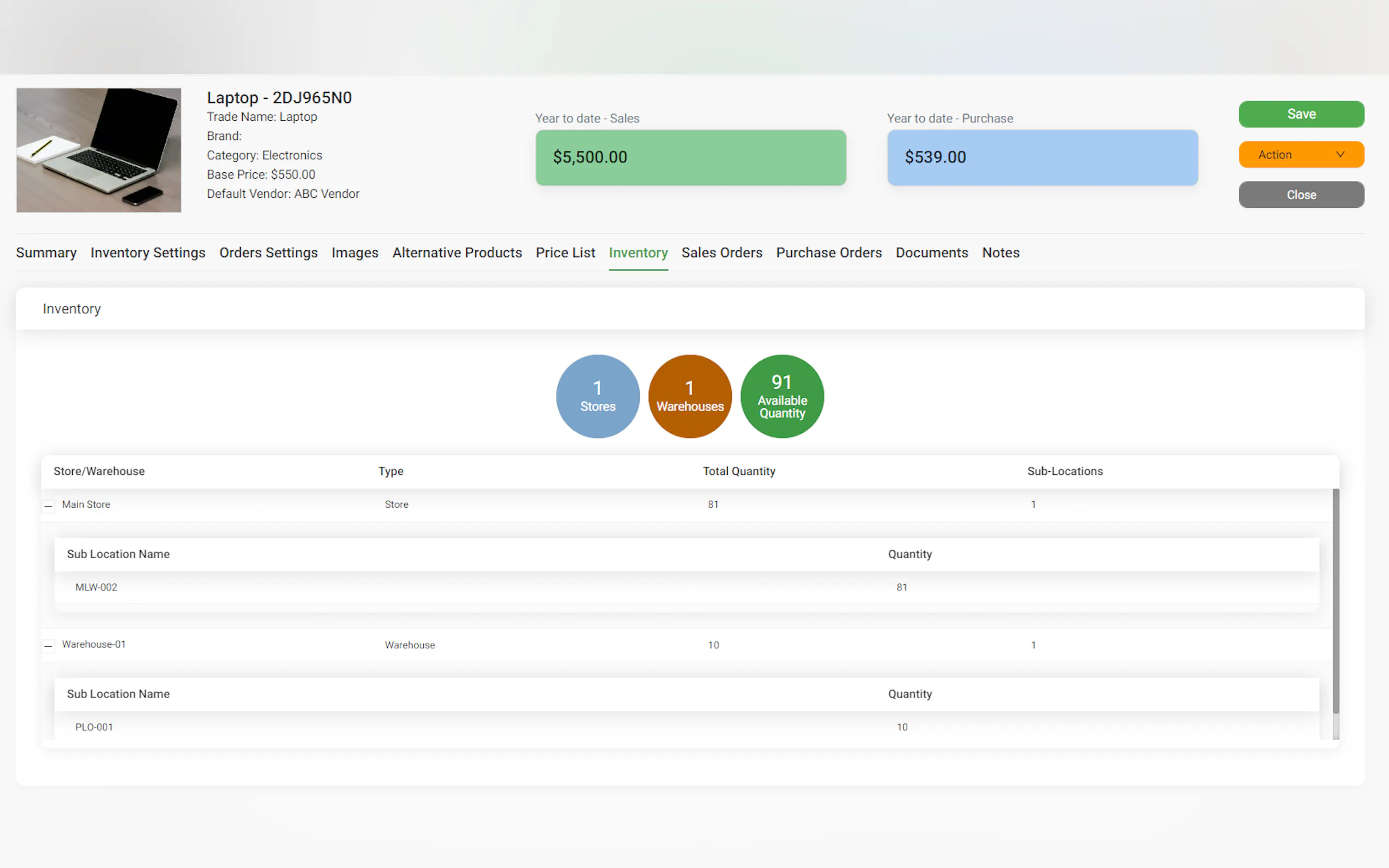View the Sales Orders tab
The width and height of the screenshot is (1389, 868).
pyautogui.click(x=721, y=253)
